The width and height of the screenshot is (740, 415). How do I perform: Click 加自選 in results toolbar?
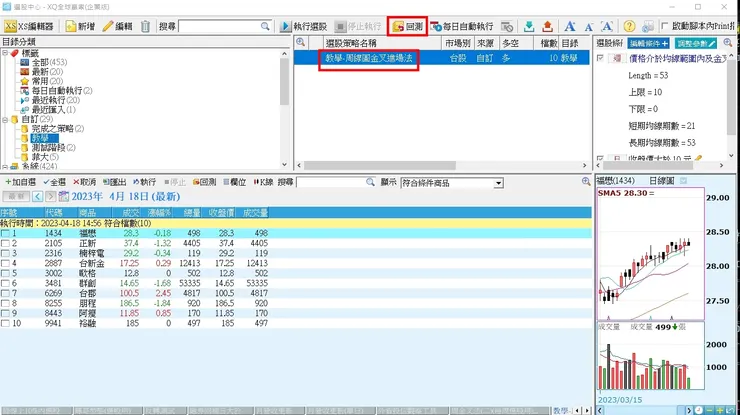click(x=20, y=182)
